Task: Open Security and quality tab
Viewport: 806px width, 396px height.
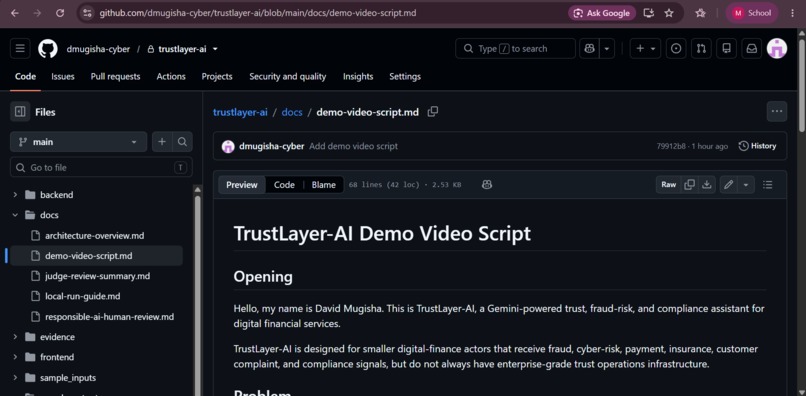Action: pos(287,77)
